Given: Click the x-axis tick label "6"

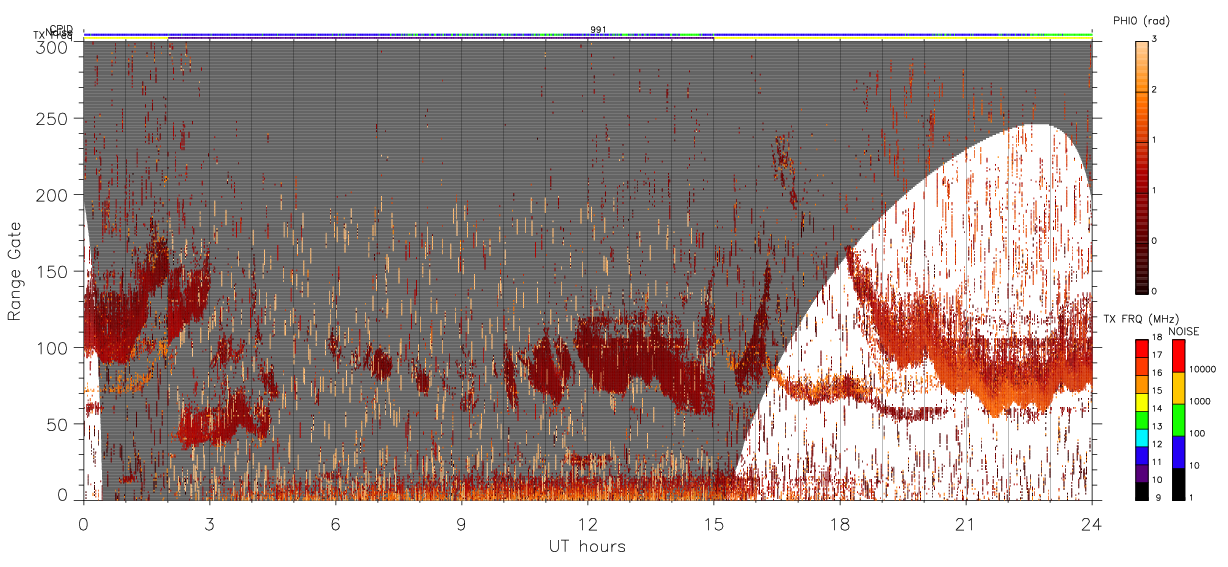Looking at the screenshot, I should tap(335, 523).
